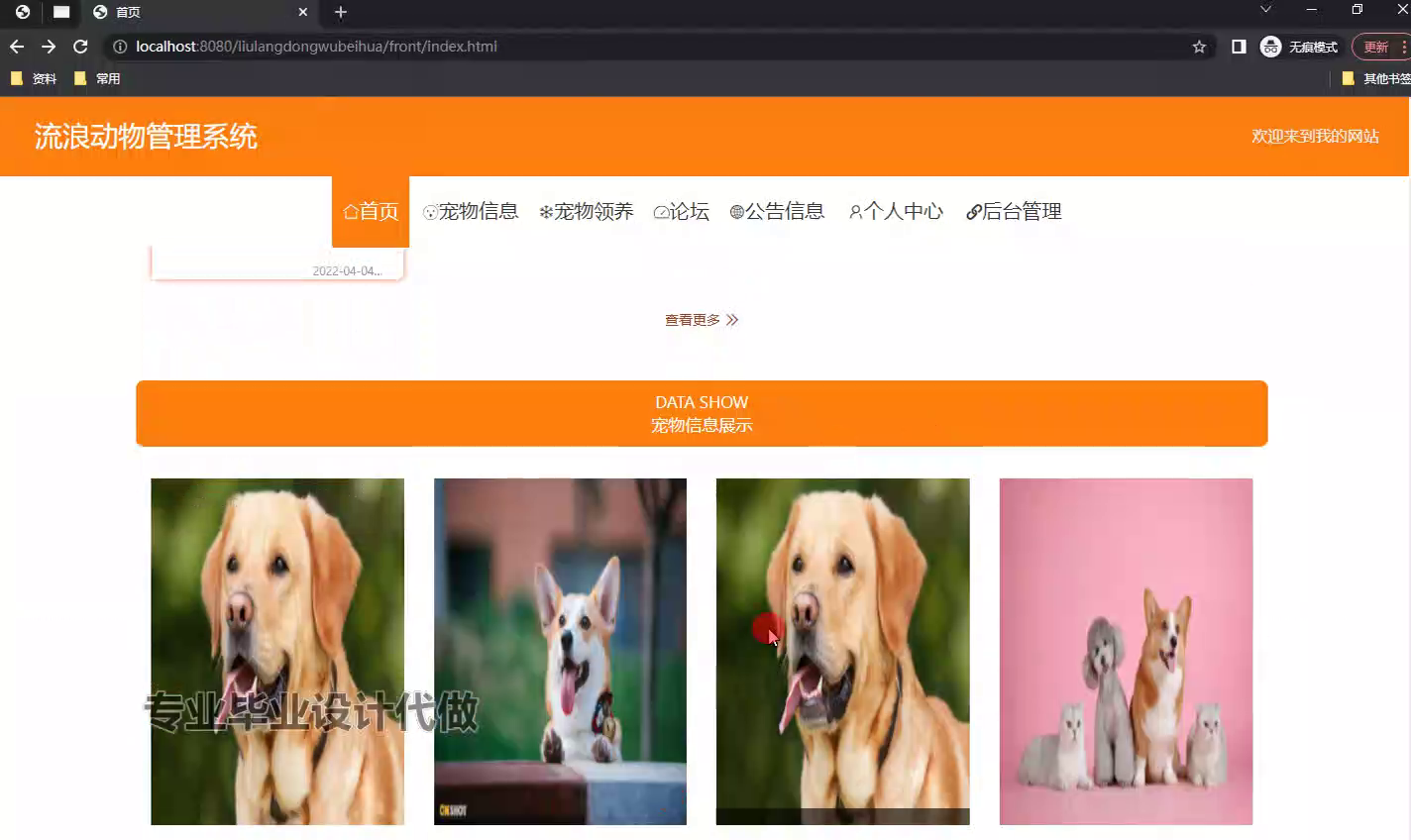Viewport: 1411px width, 840px height.
Task: Click the 流浪动物管理系统 site title
Action: [x=146, y=136]
